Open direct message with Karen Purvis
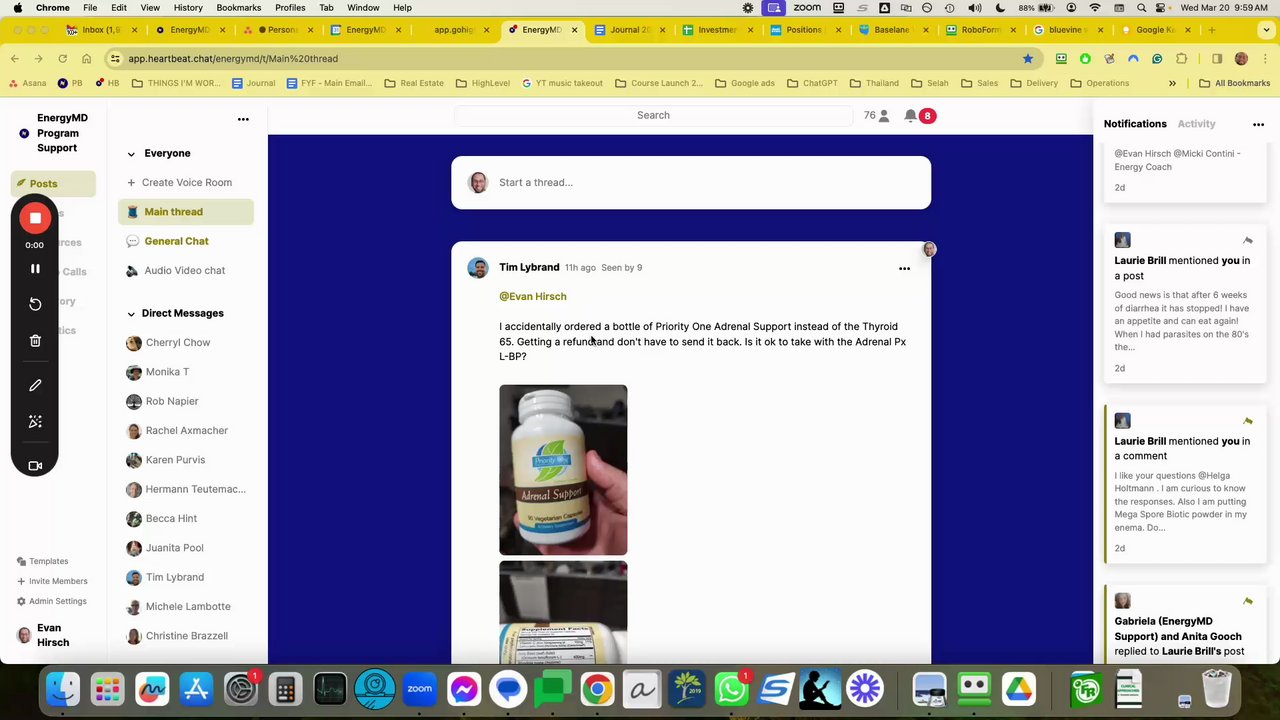The image size is (1280, 720). (175, 460)
